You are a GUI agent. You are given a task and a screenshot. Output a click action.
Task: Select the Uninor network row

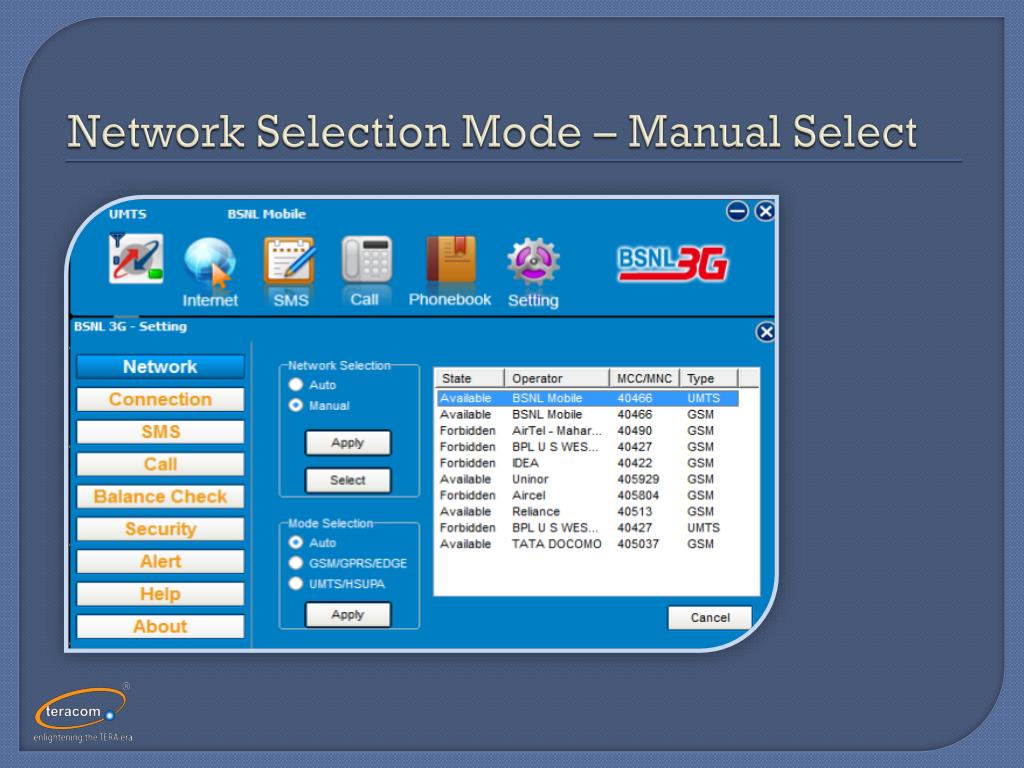pyautogui.click(x=587, y=479)
